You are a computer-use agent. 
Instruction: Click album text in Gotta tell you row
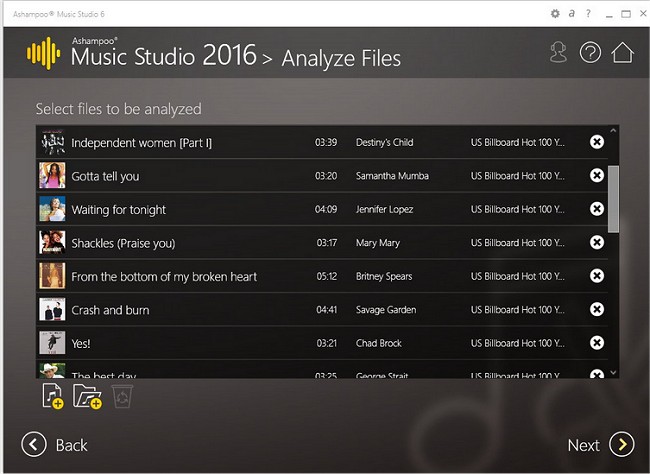coord(517,176)
